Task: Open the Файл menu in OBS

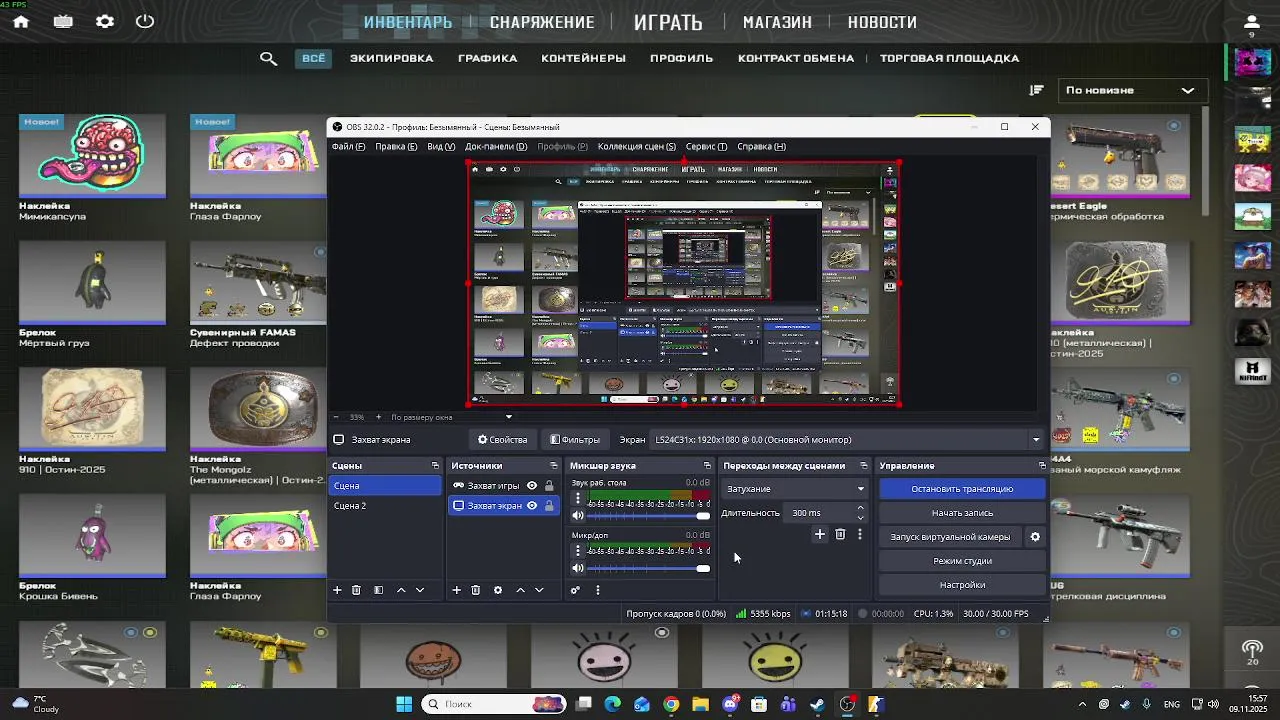Action: [x=349, y=147]
